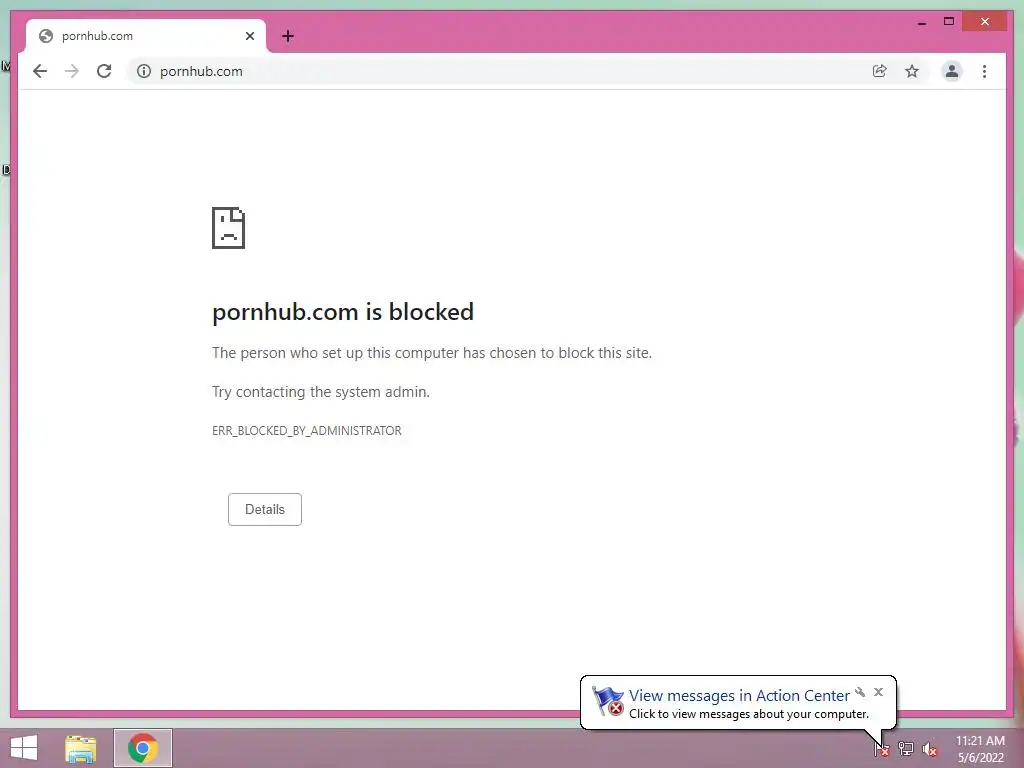This screenshot has height=768, width=1024.
Task: Open notification settings wrench icon
Action: (x=860, y=692)
